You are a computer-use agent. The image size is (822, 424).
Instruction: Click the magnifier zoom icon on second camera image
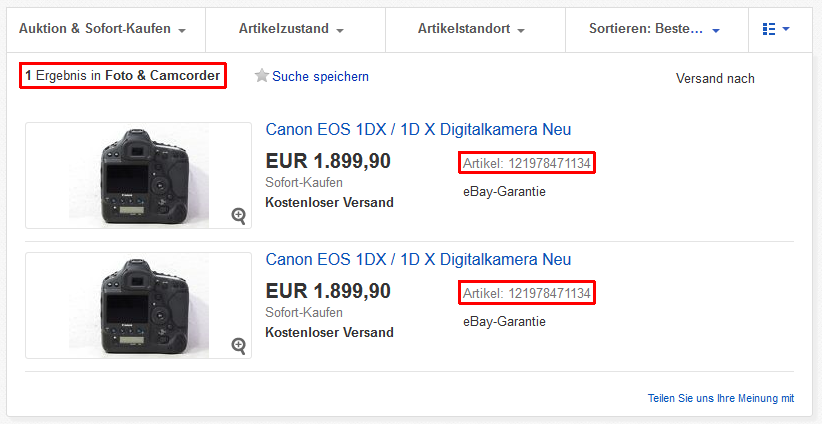(x=239, y=346)
